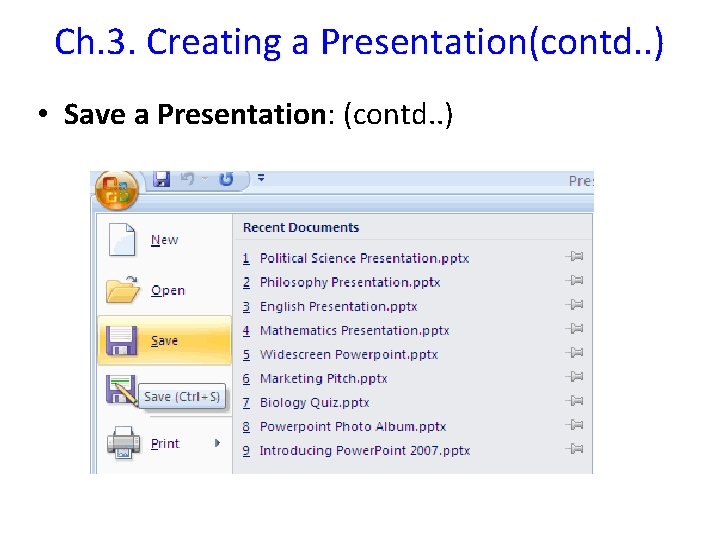Click the Save floppy icon in Quick Access Toolbar
The width and height of the screenshot is (720, 540).
tap(161, 179)
